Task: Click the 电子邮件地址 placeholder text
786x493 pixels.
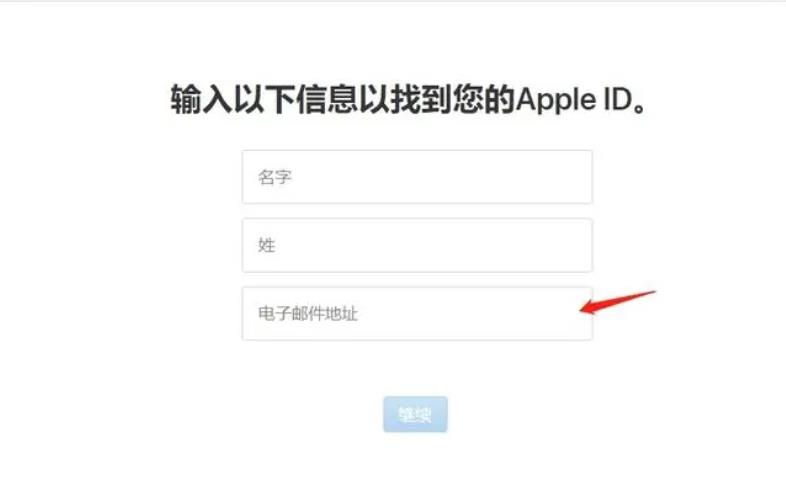Action: click(307, 313)
